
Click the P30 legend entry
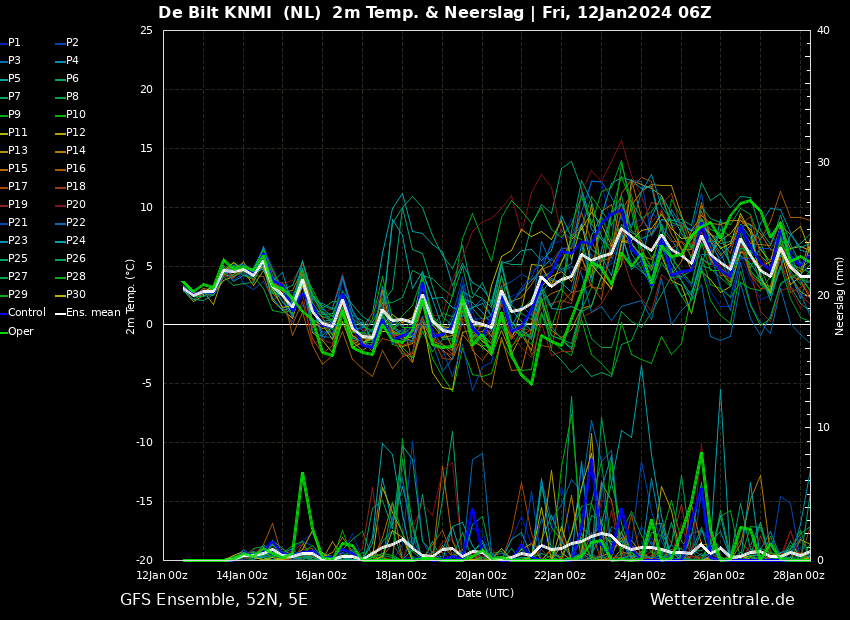tap(70, 294)
